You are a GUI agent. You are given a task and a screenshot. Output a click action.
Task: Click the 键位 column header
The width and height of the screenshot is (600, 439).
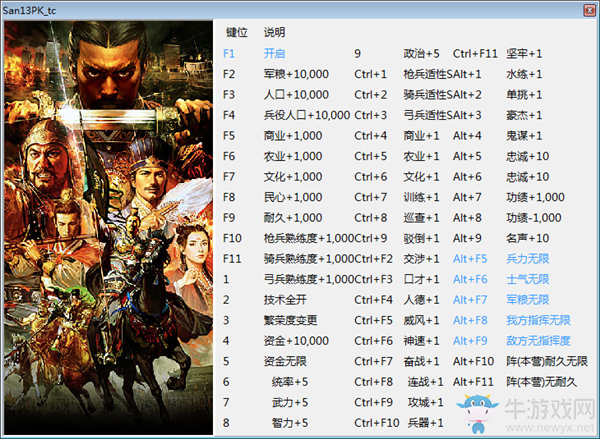pos(237,32)
